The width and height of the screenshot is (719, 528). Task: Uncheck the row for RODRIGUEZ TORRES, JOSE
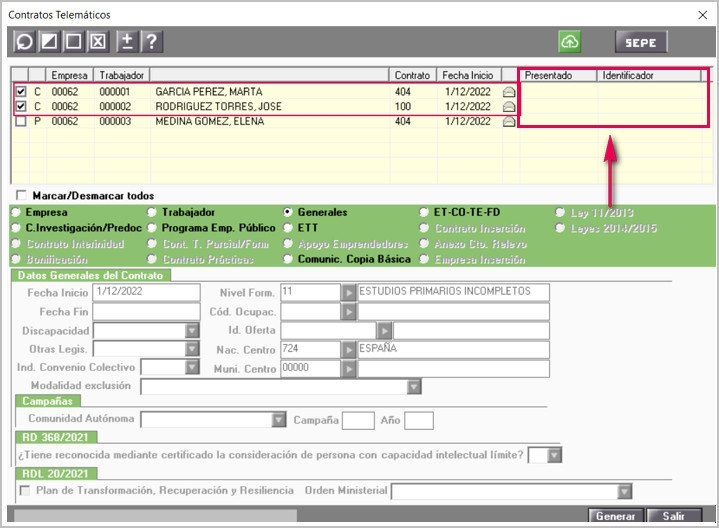pos(21,106)
